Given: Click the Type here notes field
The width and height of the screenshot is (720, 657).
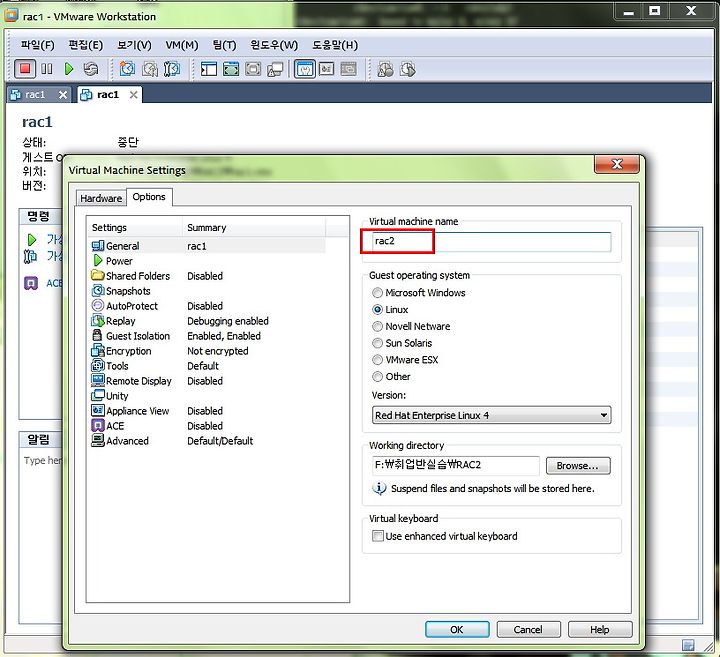Looking at the screenshot, I should pos(43,460).
